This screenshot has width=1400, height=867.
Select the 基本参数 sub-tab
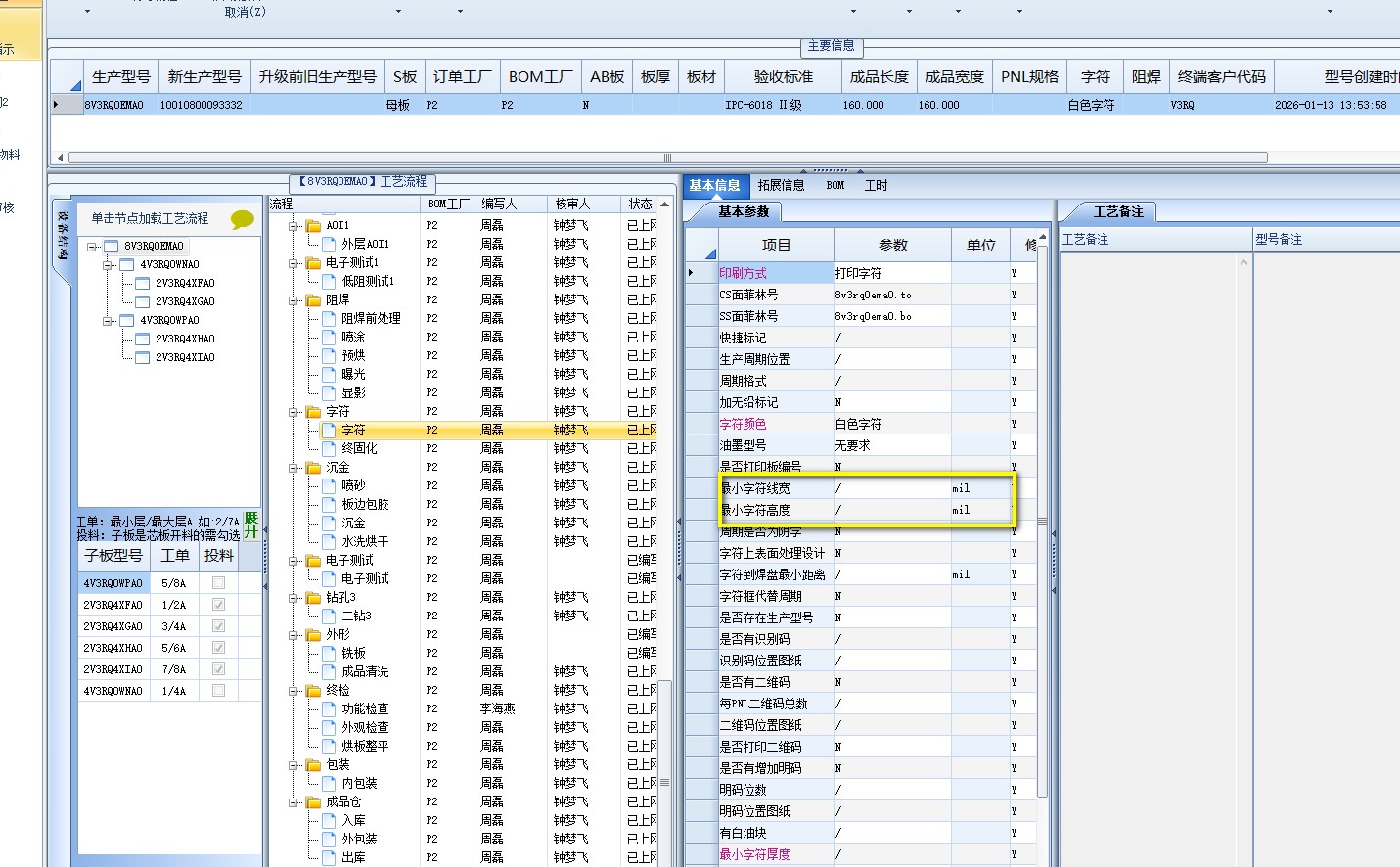tap(744, 211)
